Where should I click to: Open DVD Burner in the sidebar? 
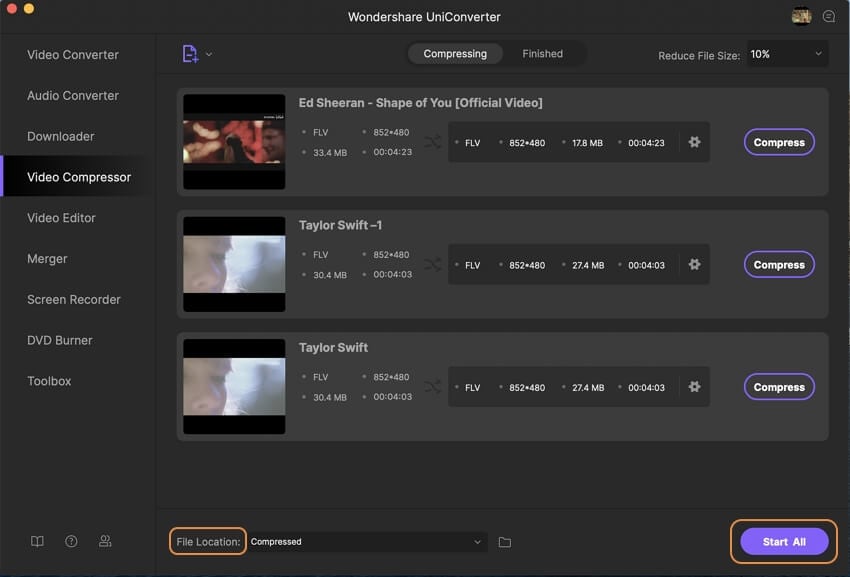click(x=60, y=341)
